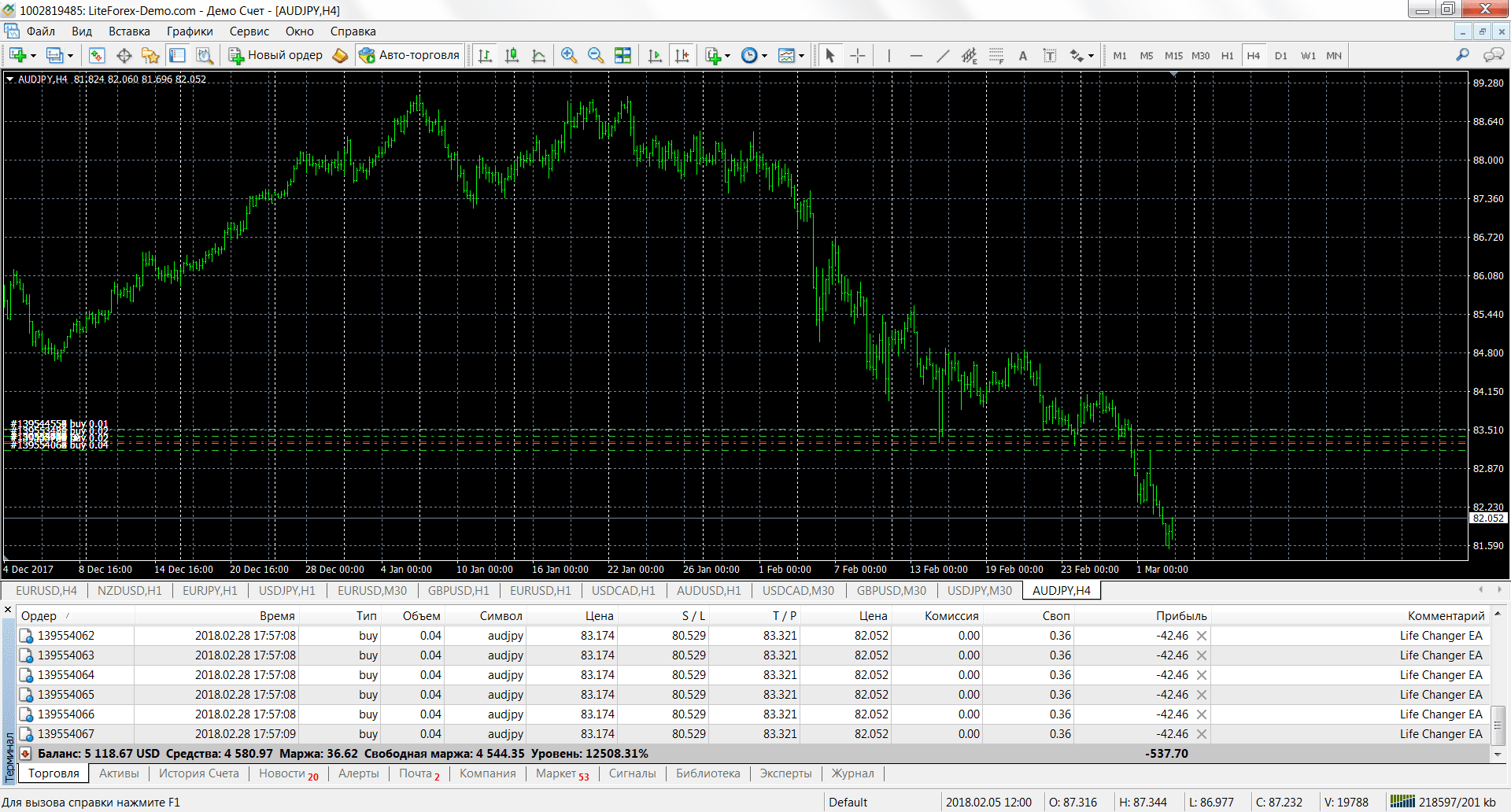Screen dimensions: 1511x812
Task: Select the text label tool
Action: (x=1023, y=55)
